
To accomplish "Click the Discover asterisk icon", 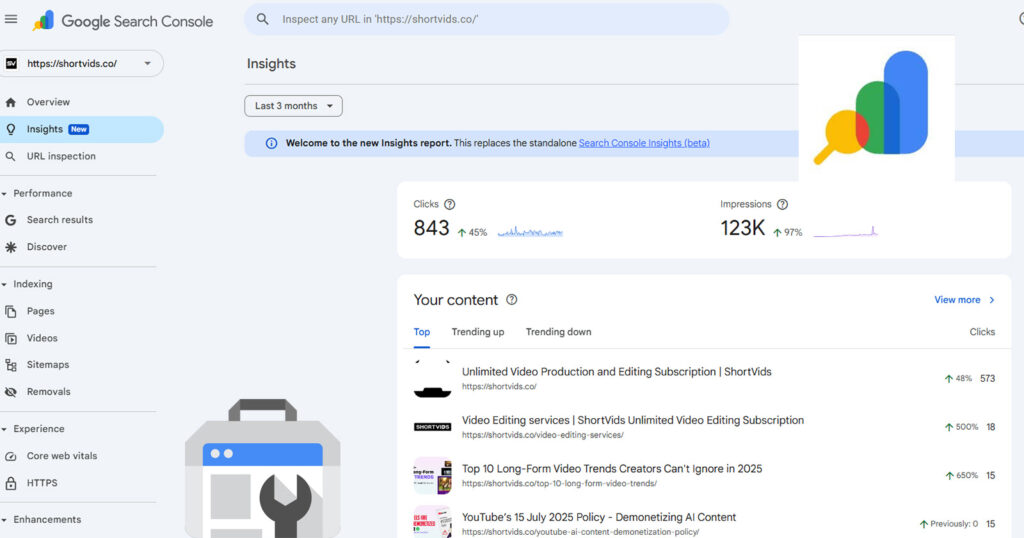I will (10, 247).
